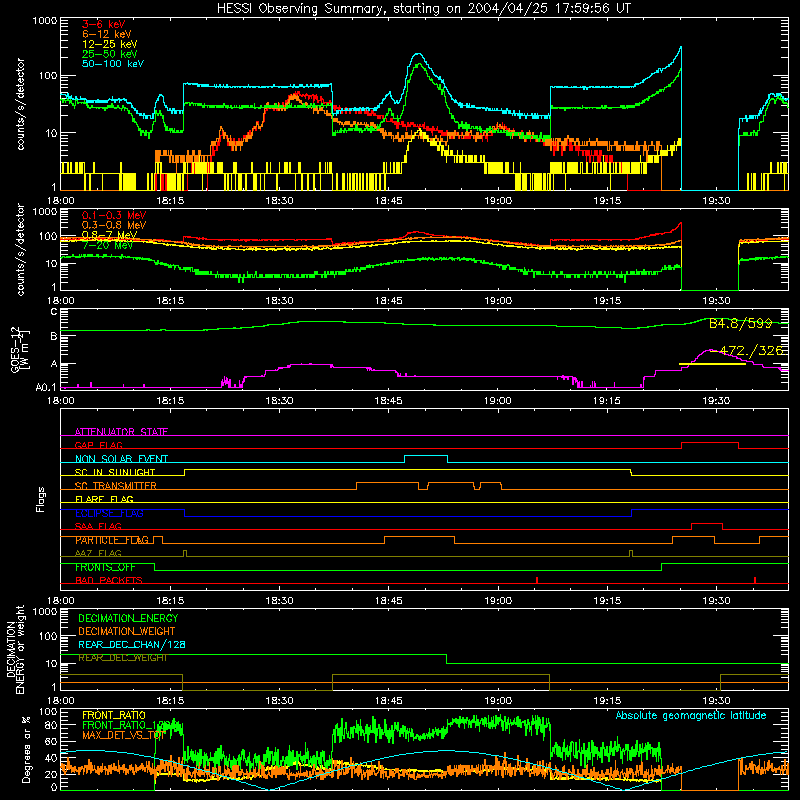Select the red 3-6 keV legend label

click(103, 24)
